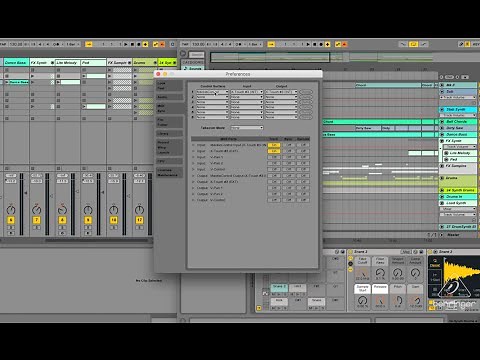Toggle Remote for MackieControl Input port
480x360 pixels.
[303, 145]
